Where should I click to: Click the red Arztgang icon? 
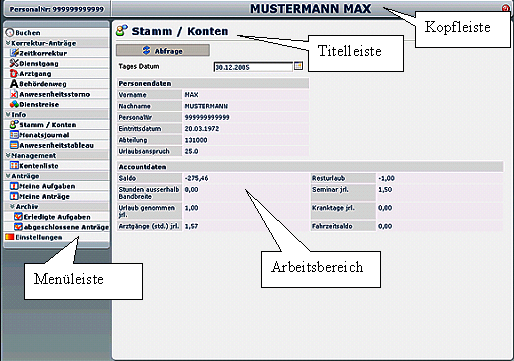coord(14,73)
